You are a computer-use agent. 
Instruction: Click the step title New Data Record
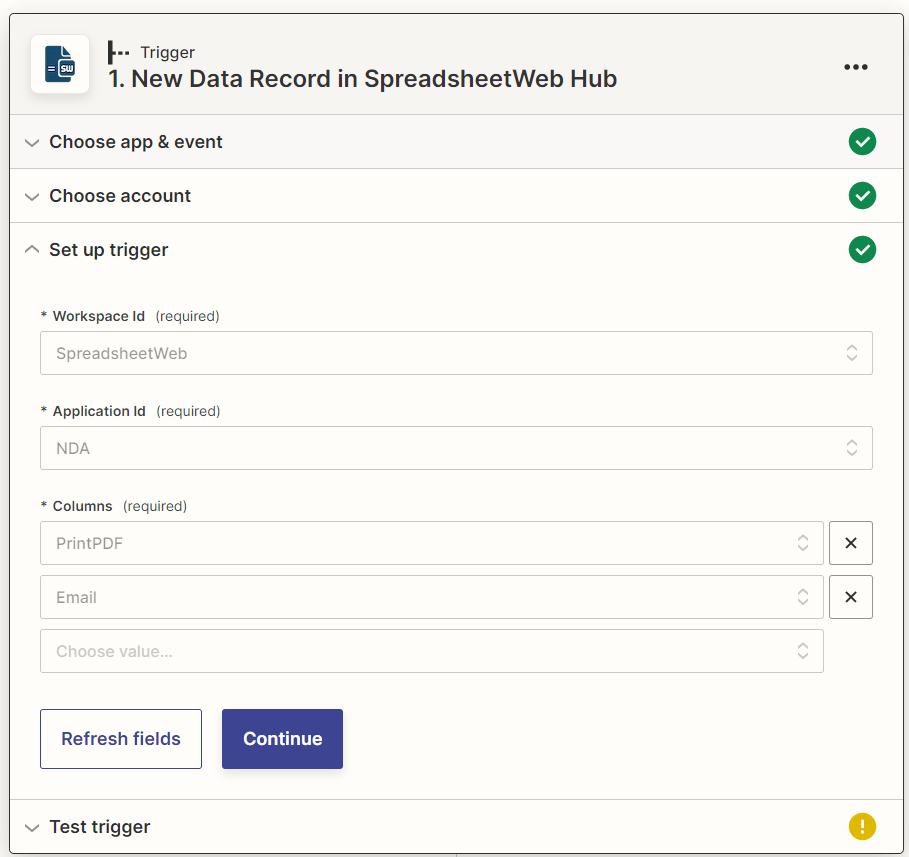(362, 79)
